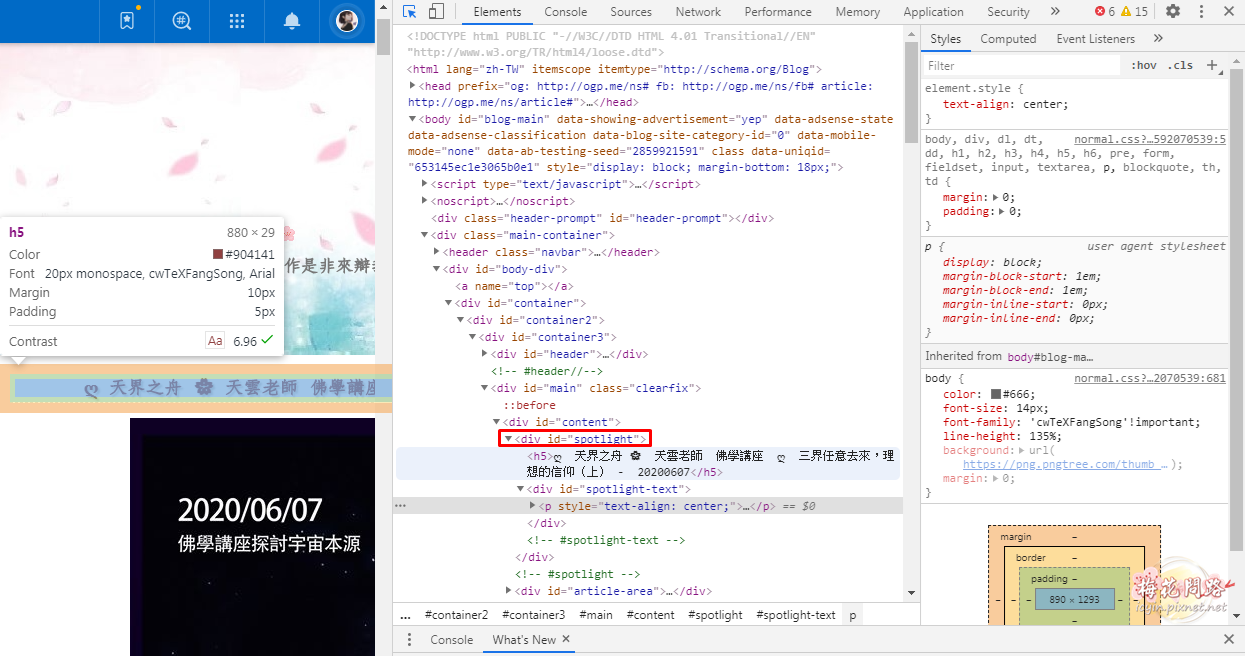Switch to the Console panel

click(x=566, y=12)
